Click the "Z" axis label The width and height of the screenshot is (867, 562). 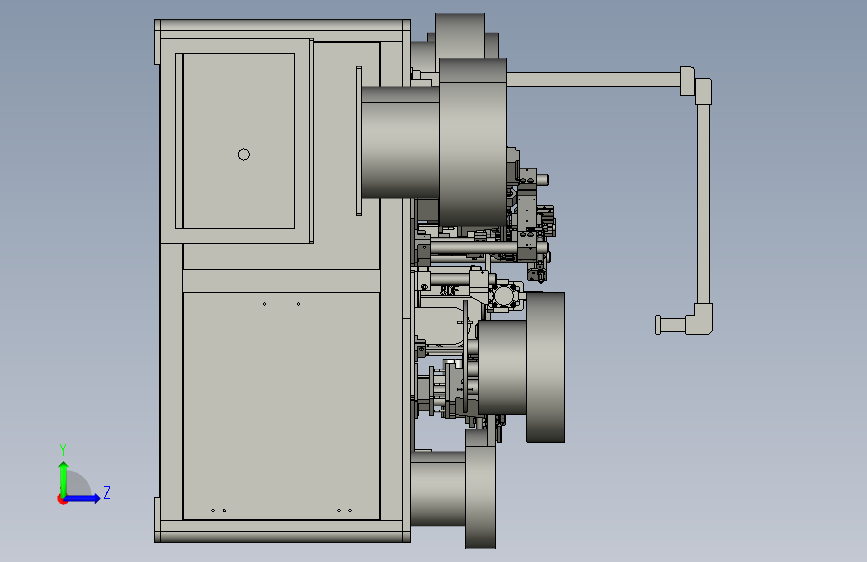(x=107, y=493)
